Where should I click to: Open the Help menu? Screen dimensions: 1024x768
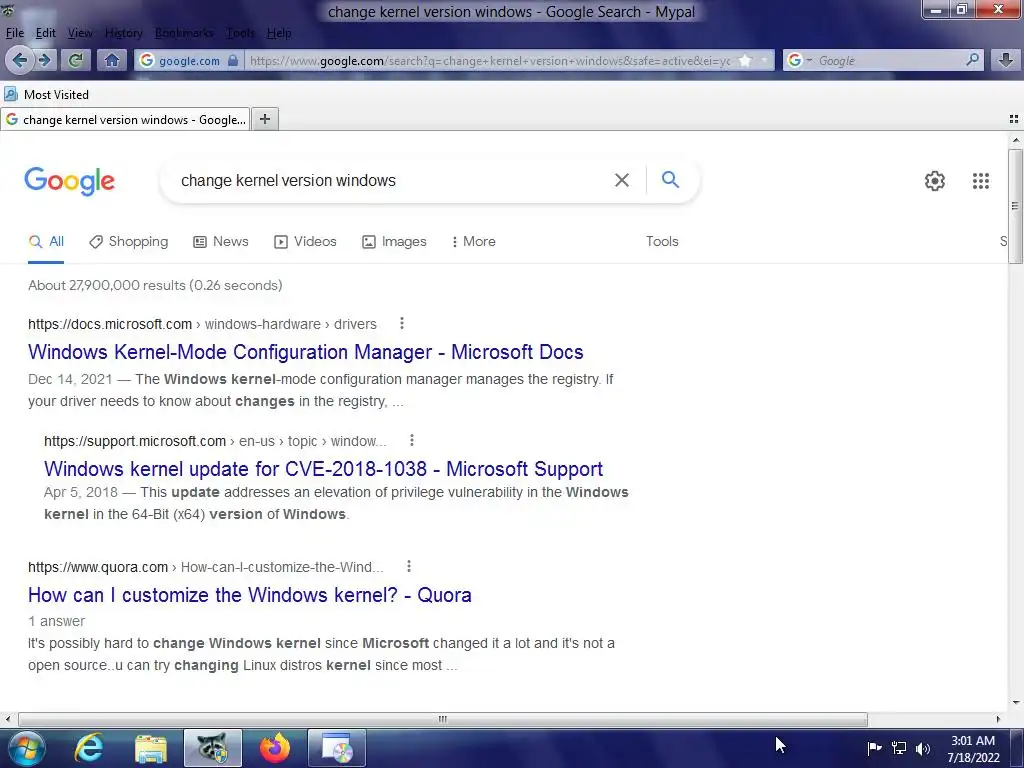(x=279, y=33)
